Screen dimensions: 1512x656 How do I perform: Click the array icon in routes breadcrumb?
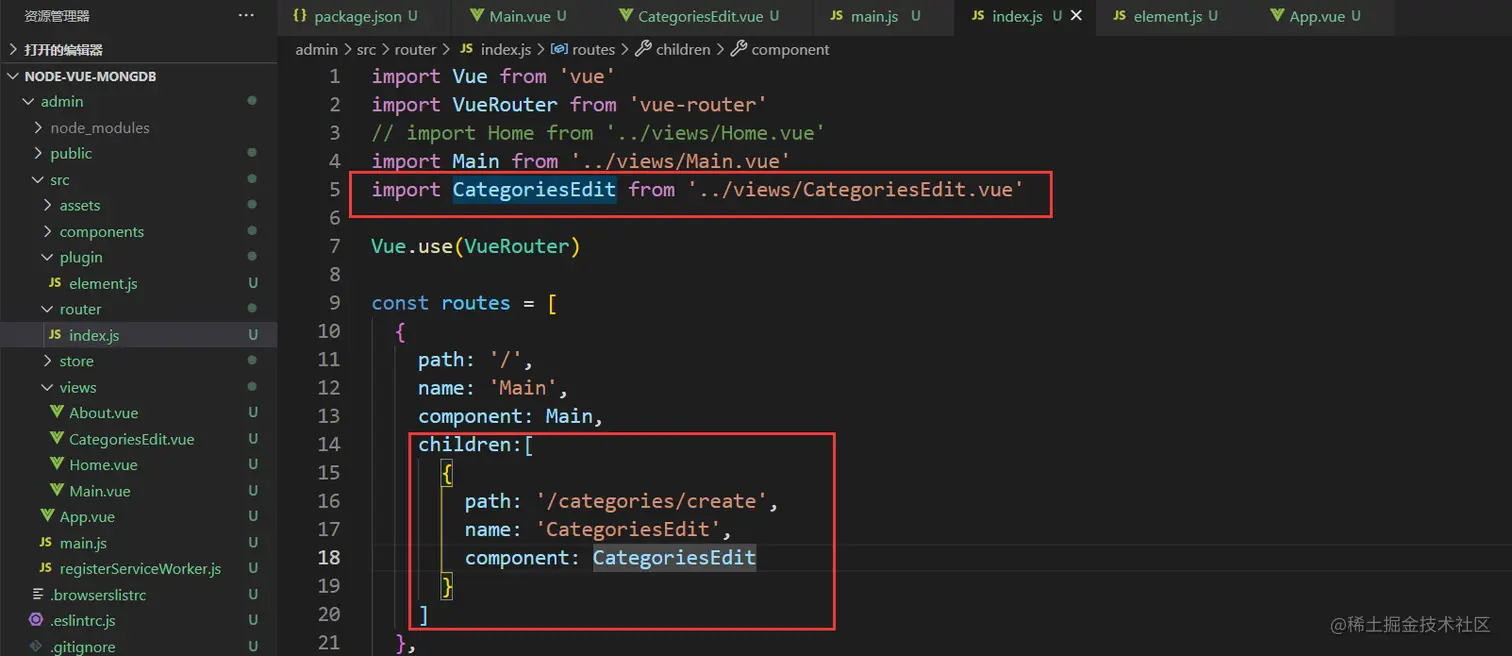560,49
